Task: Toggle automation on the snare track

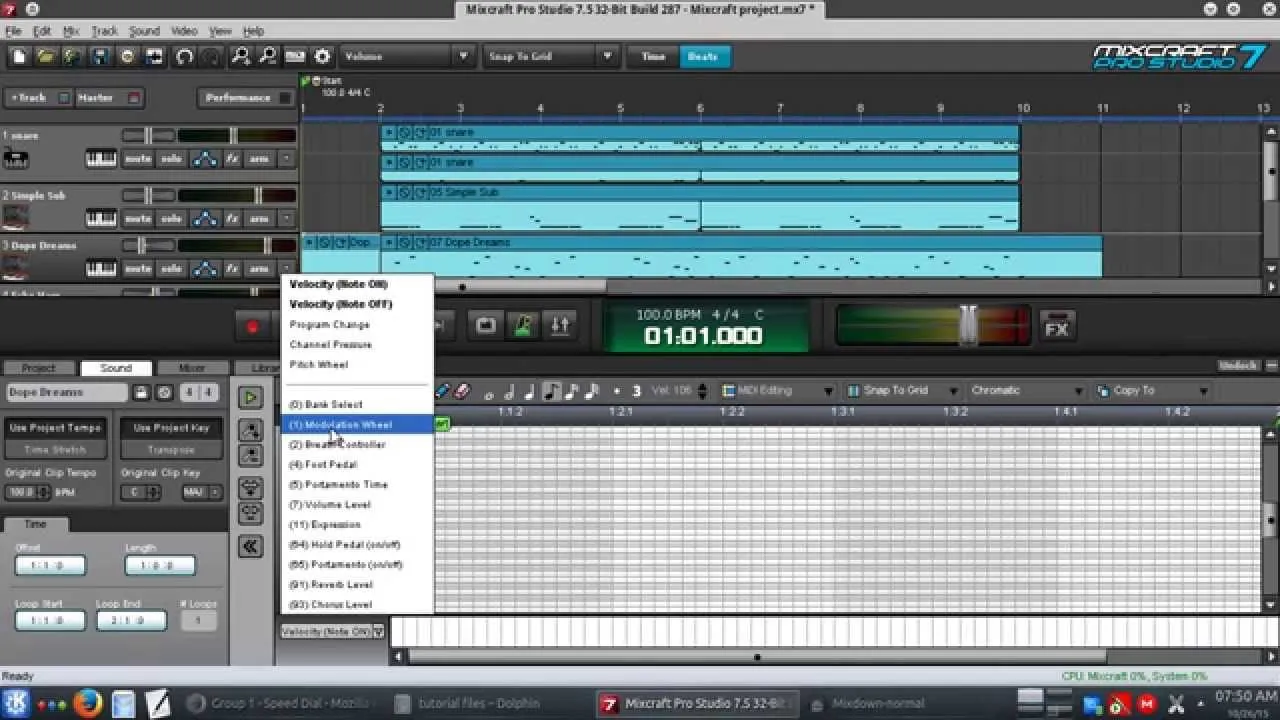Action: click(x=204, y=159)
